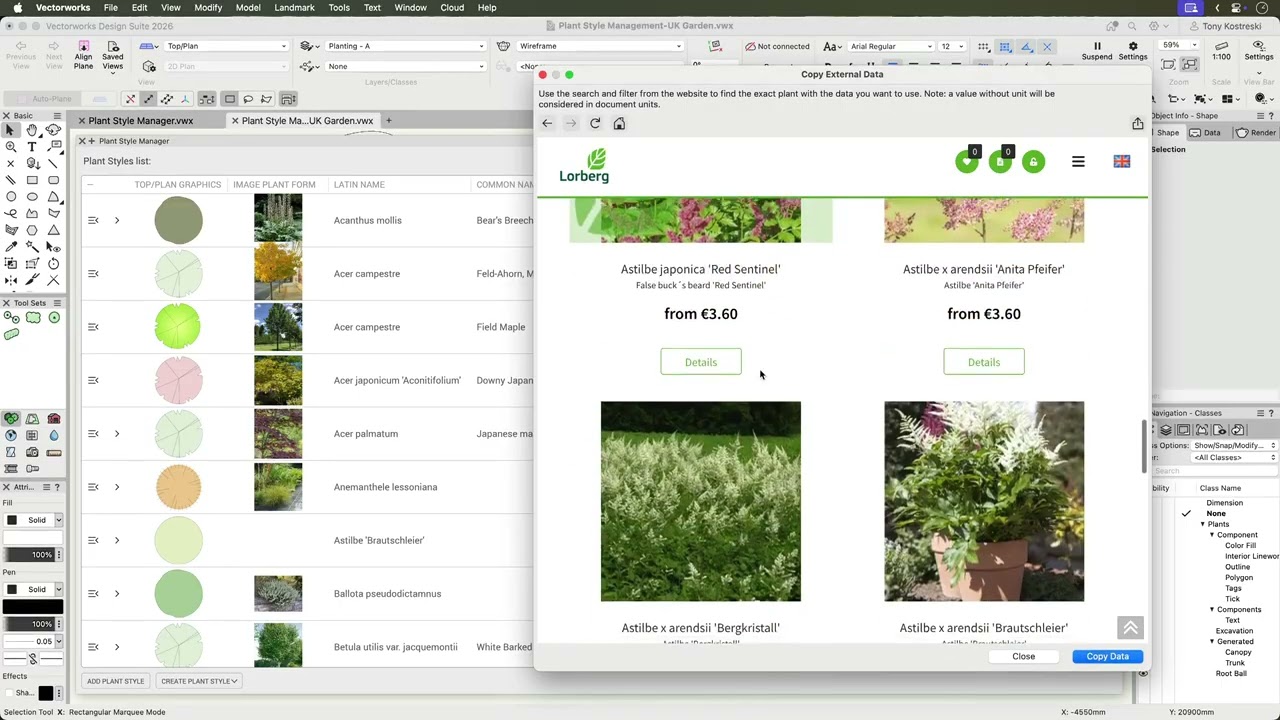Switch to the Render tab in Object Info
Screen dimensions: 1280x720
coord(1256,133)
